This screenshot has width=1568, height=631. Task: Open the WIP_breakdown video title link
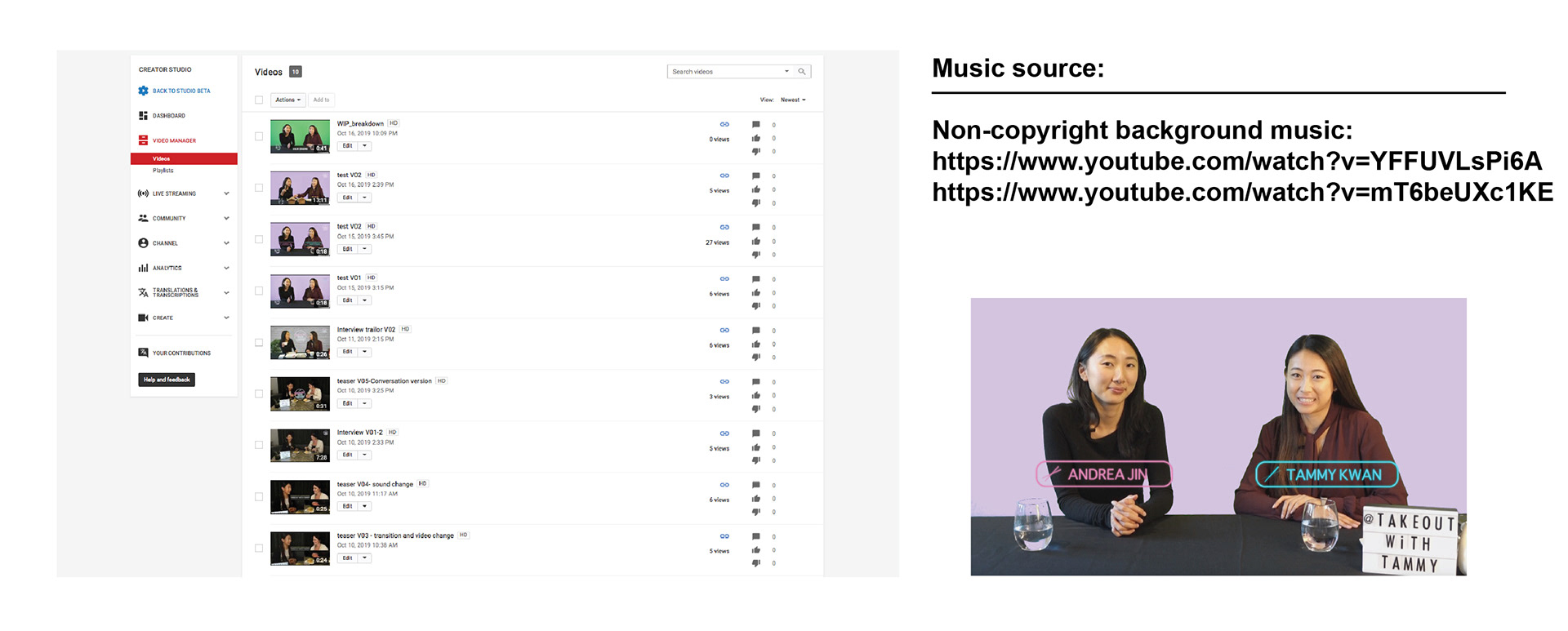point(360,124)
